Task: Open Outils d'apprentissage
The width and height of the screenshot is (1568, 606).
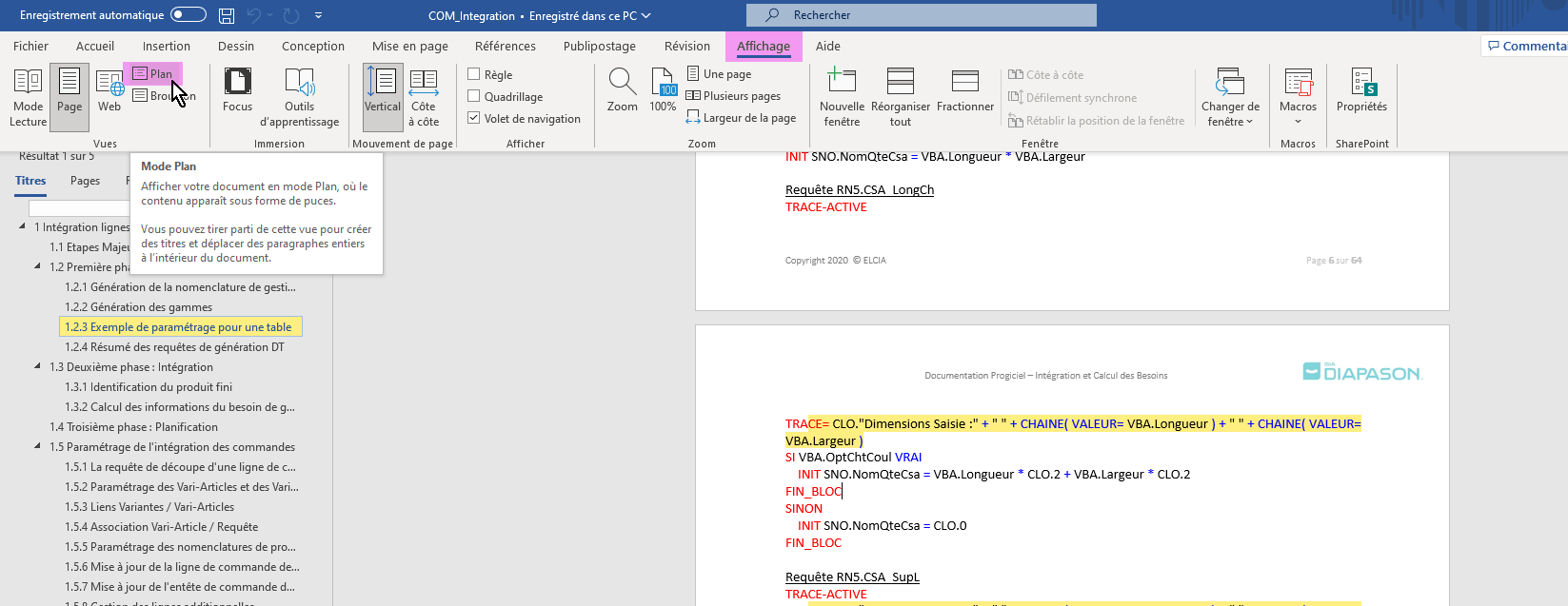Action: point(299,97)
